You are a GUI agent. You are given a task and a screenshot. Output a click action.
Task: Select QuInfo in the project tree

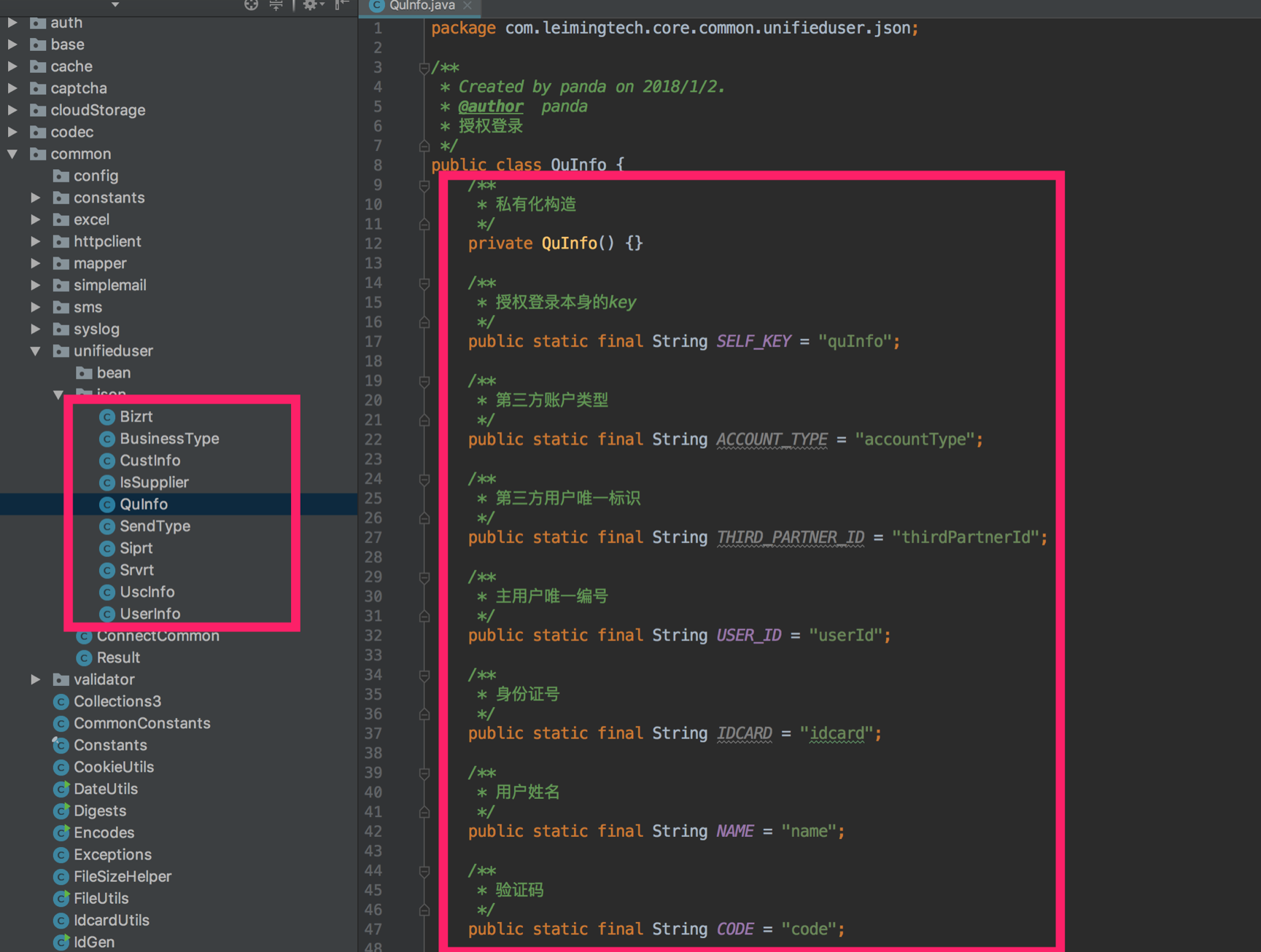click(144, 504)
